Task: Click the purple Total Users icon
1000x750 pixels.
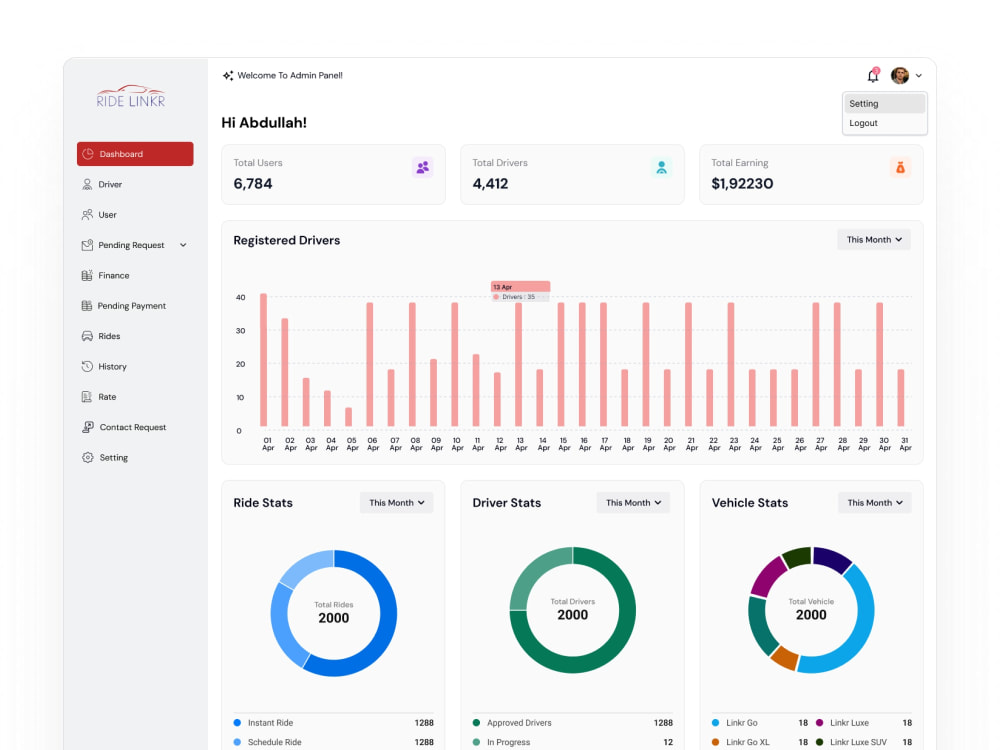Action: (423, 167)
